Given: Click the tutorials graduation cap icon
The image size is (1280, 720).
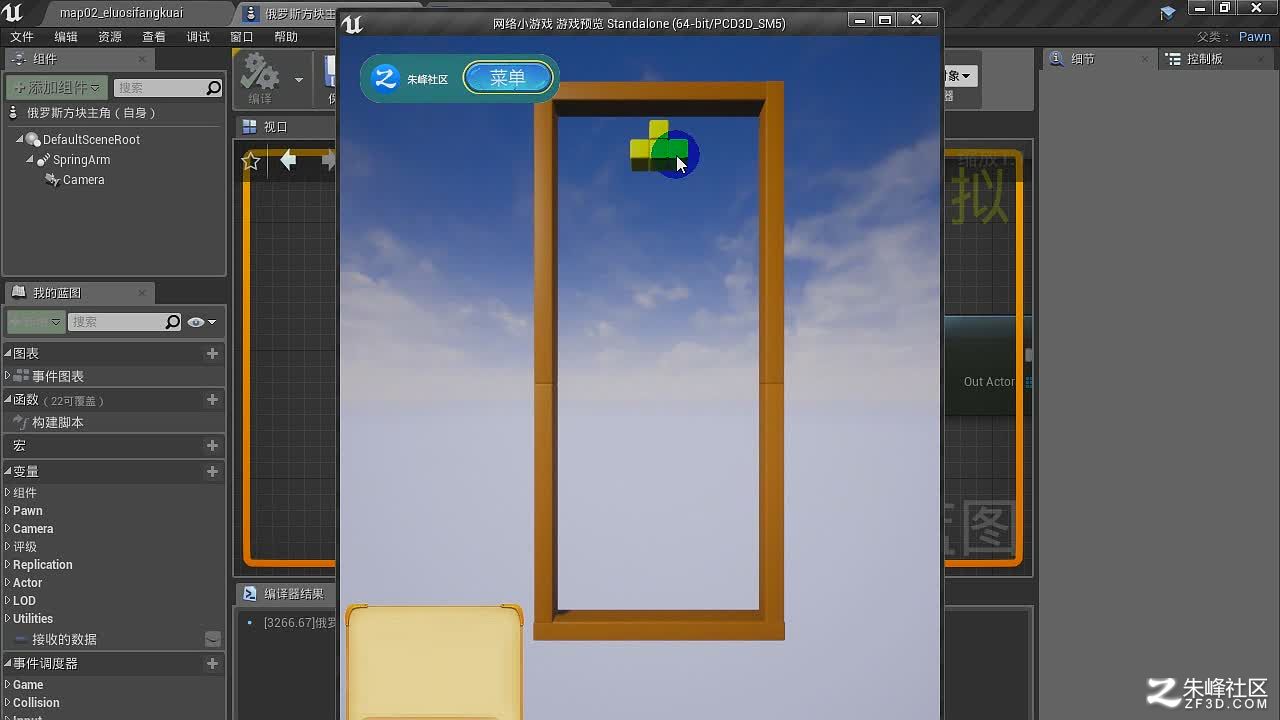Looking at the screenshot, I should pos(1168,13).
